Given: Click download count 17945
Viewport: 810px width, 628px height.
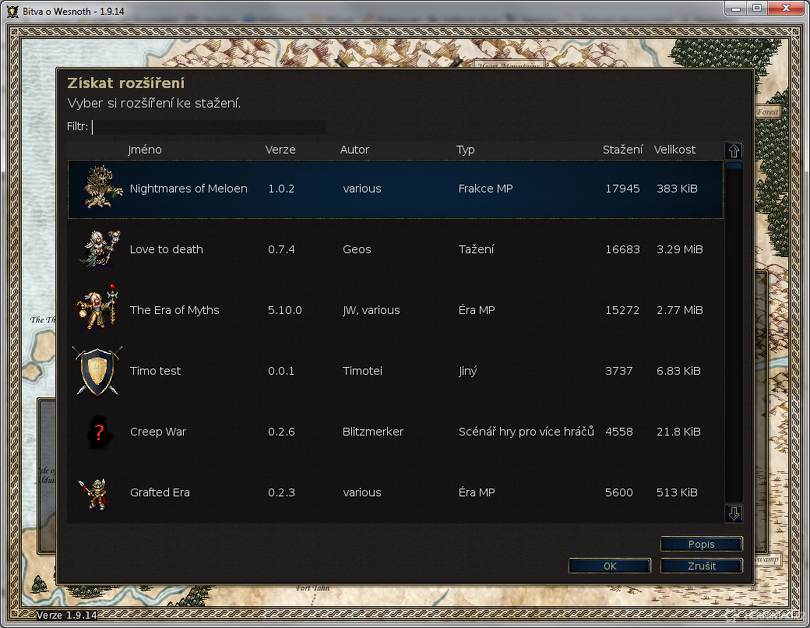Looking at the screenshot, I should point(622,189).
